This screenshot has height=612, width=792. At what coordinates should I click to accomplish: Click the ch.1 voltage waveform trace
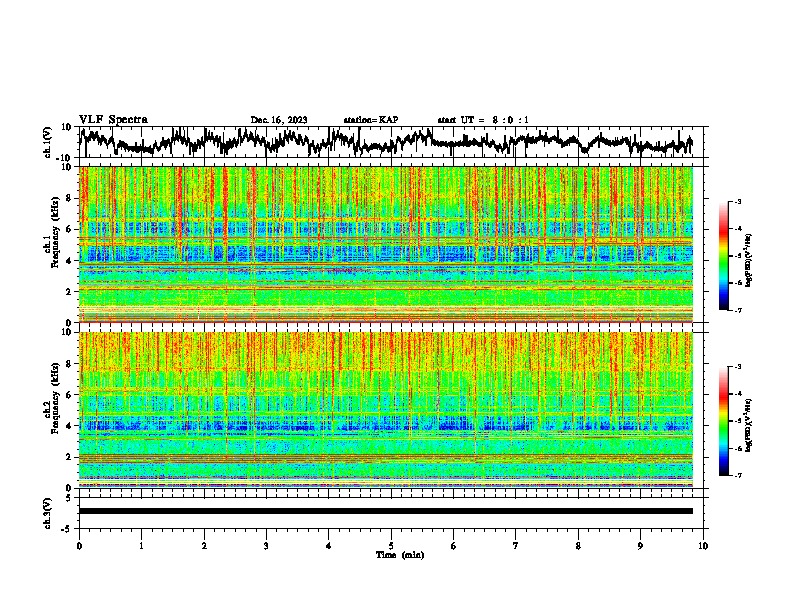(x=386, y=142)
